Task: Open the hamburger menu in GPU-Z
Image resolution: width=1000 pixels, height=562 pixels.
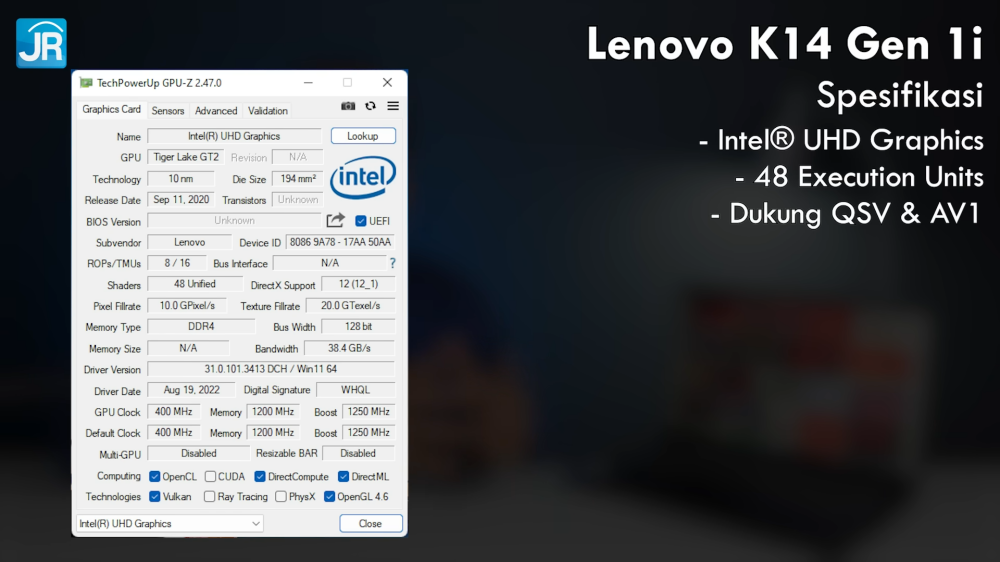Action: [393, 106]
